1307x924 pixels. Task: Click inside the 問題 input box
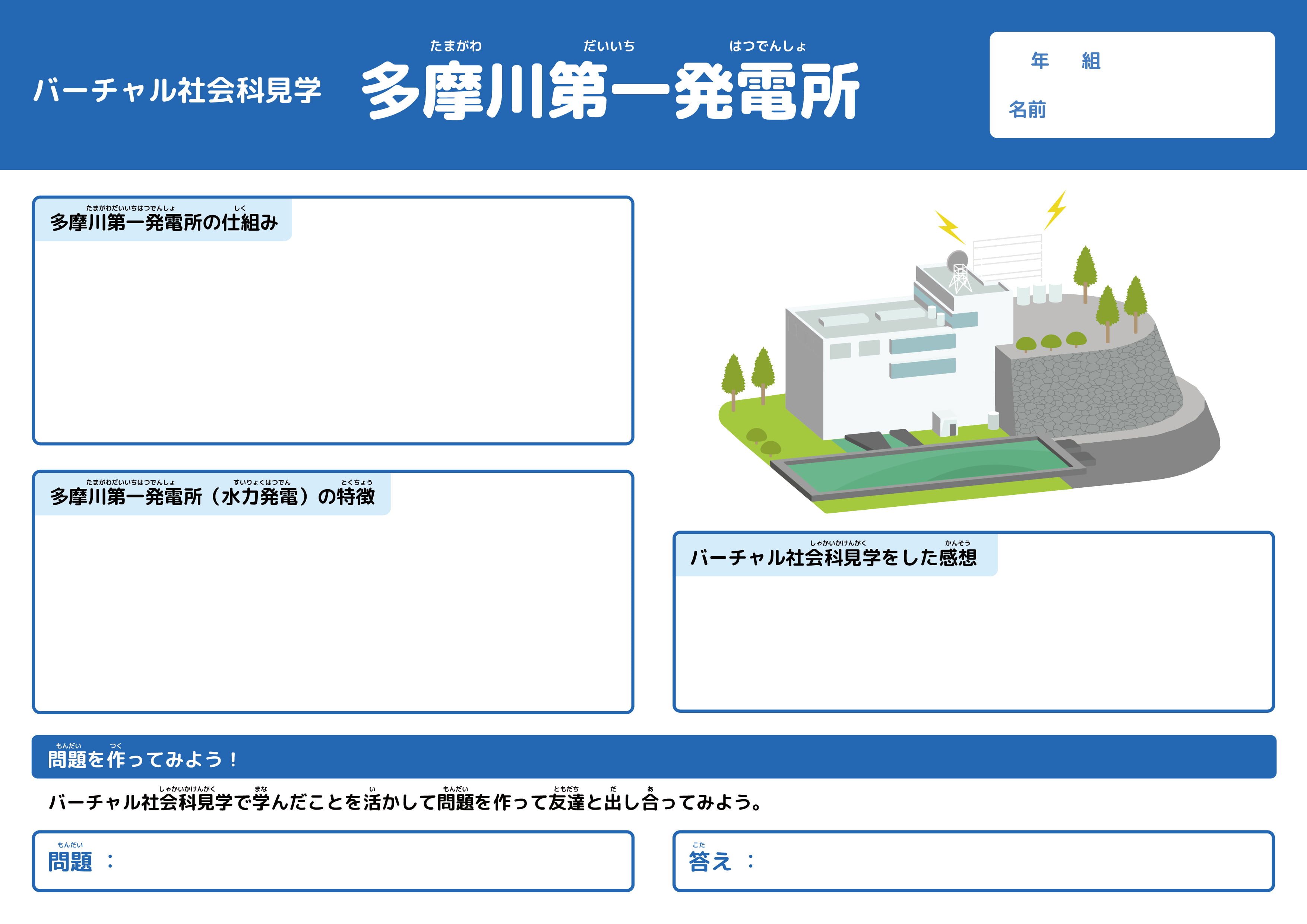pos(370,861)
